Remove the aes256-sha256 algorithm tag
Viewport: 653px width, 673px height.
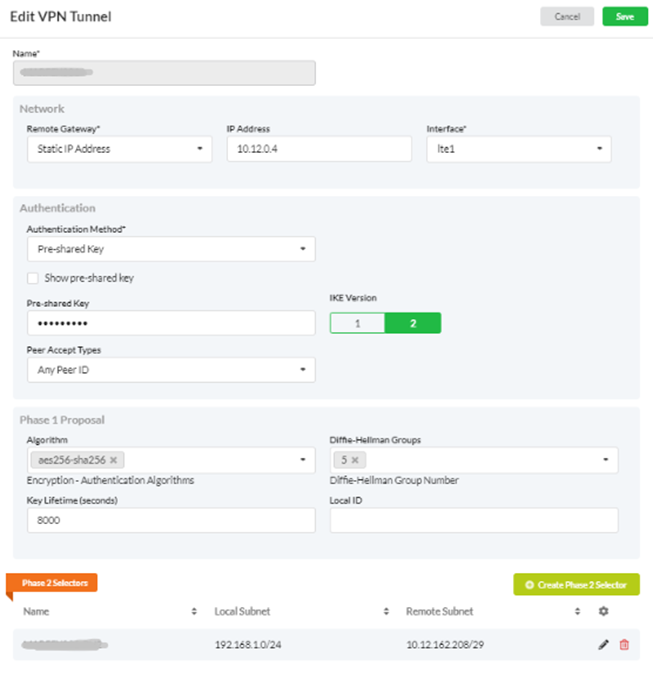(x=113, y=460)
